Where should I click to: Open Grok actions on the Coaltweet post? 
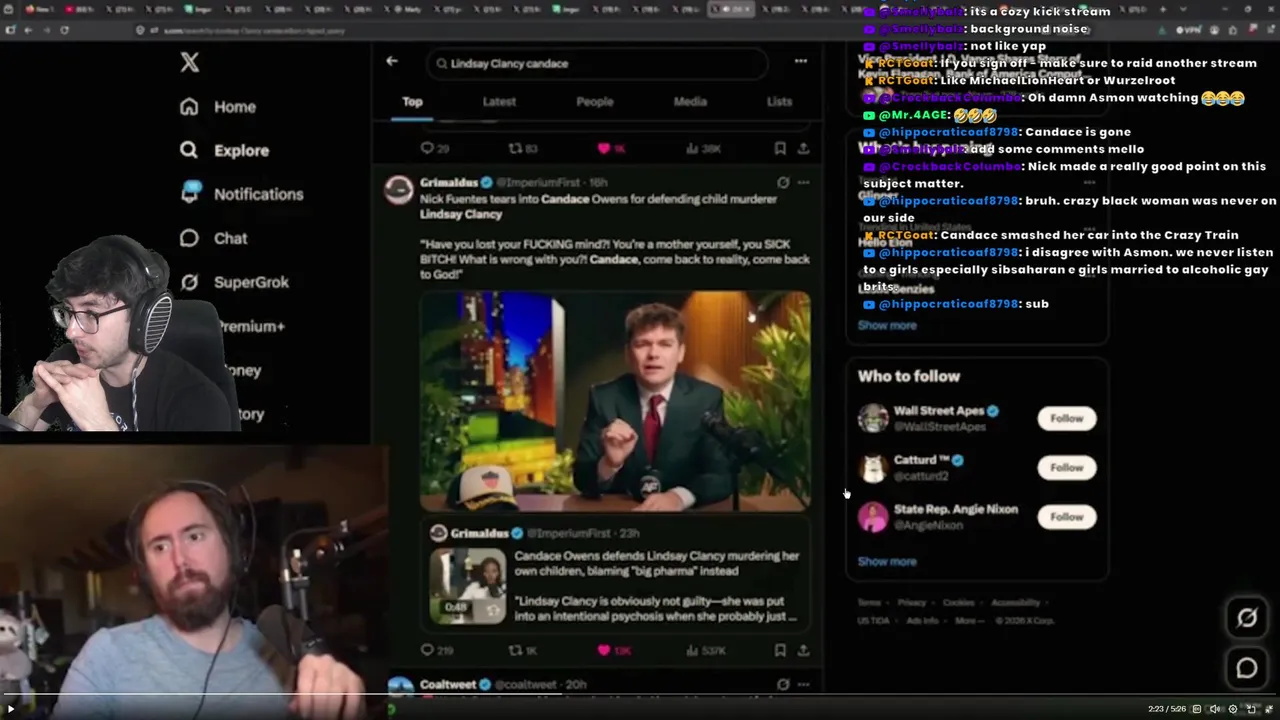point(783,684)
